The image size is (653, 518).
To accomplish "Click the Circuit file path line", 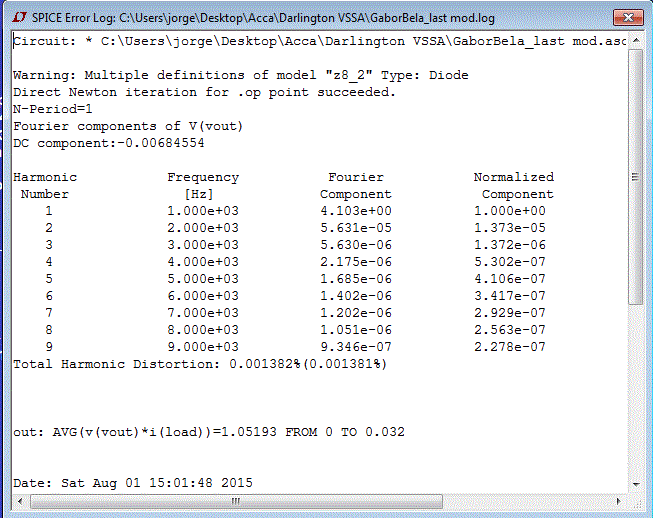I will [x=319, y=41].
